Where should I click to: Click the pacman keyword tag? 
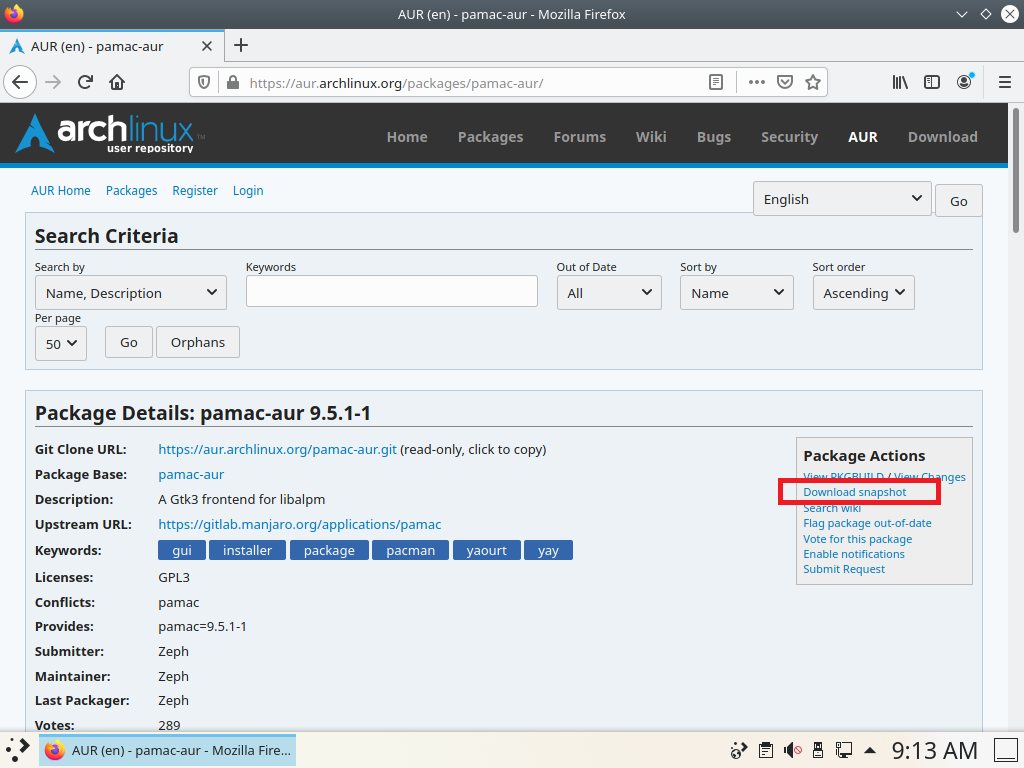coord(410,551)
